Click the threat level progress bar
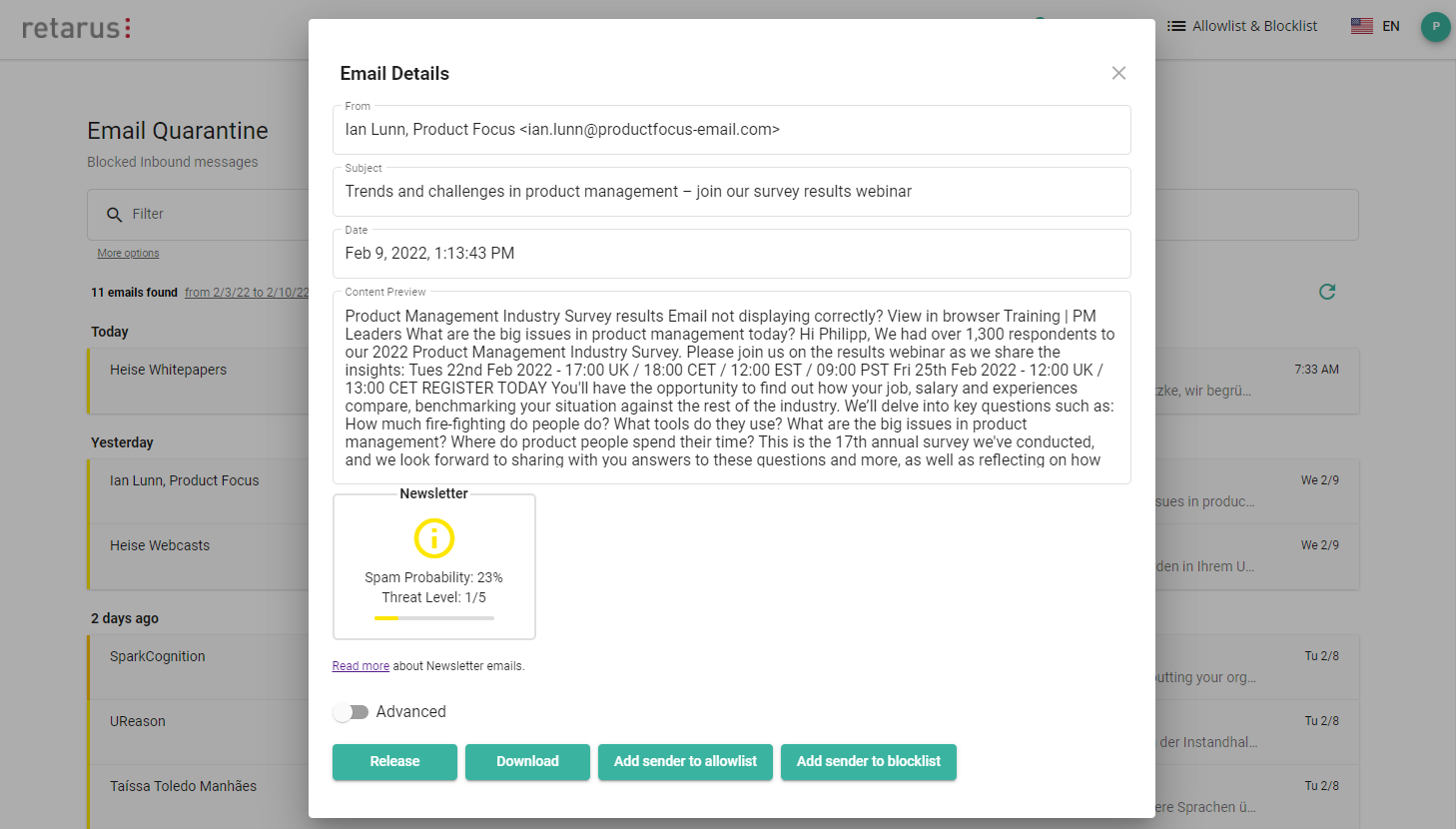1456x829 pixels. 434,618
